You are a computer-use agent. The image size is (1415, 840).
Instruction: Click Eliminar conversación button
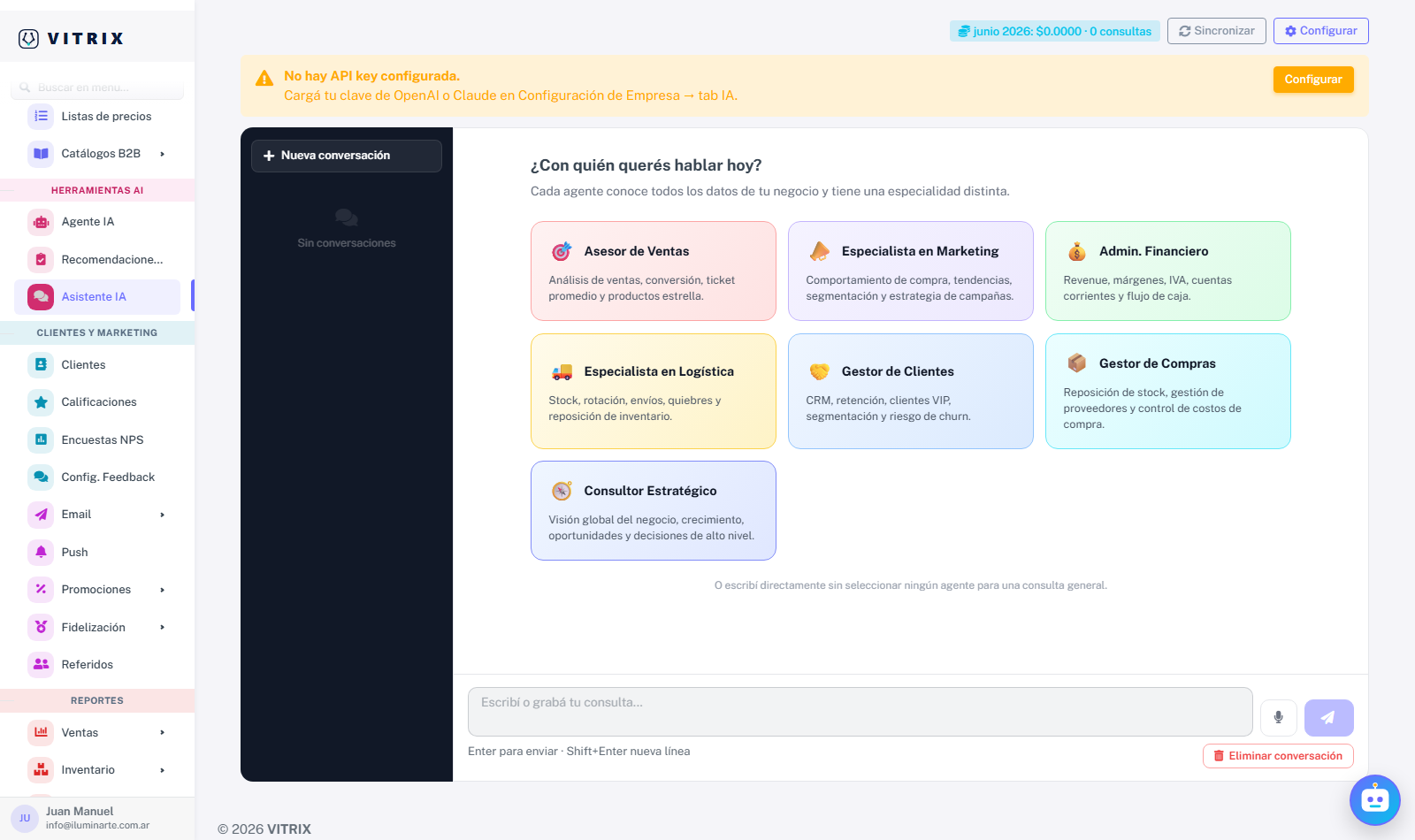tap(1278, 756)
